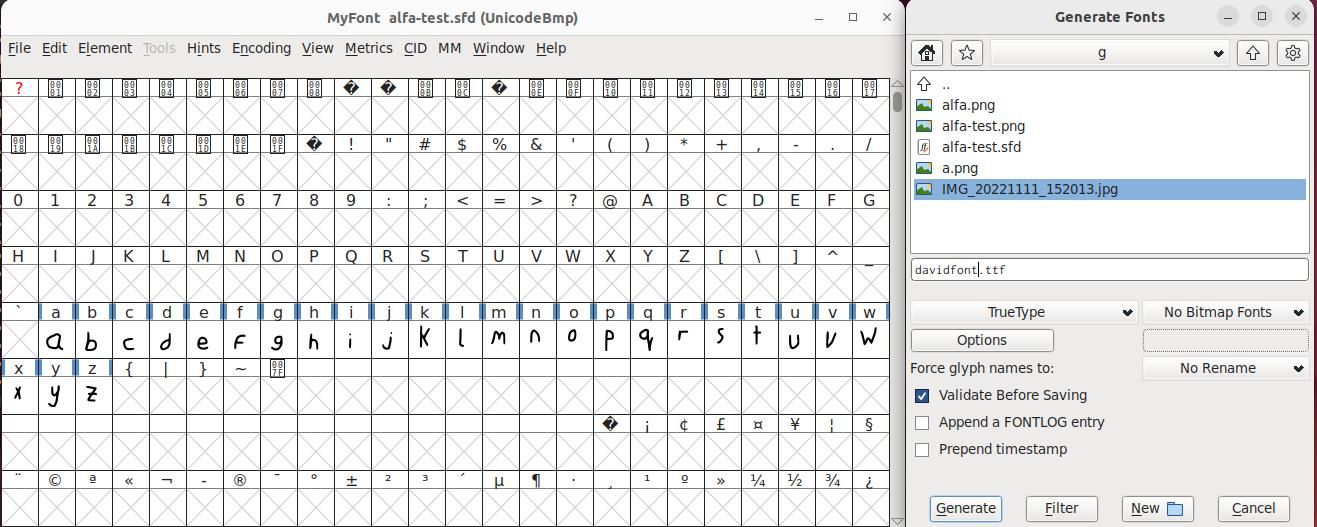Select alfa.png in the file list
The height and width of the screenshot is (527, 1317).
point(968,105)
